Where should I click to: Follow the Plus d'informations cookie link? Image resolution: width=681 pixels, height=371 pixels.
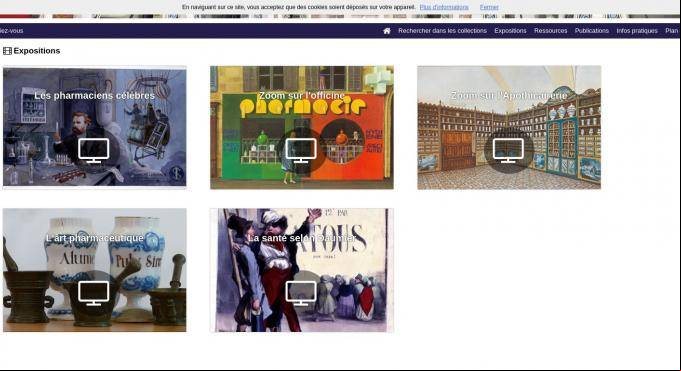(x=444, y=7)
